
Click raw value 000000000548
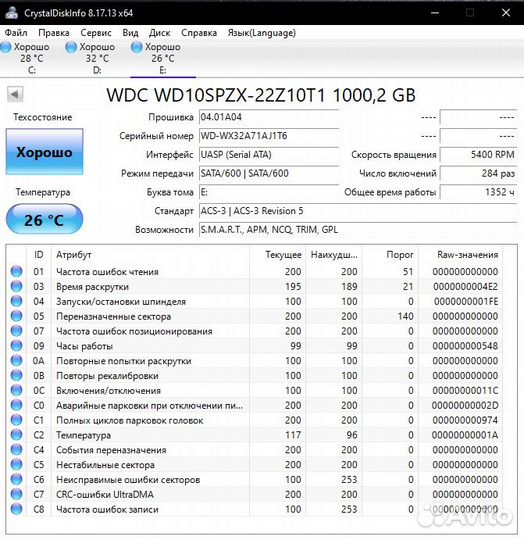[x=465, y=346]
